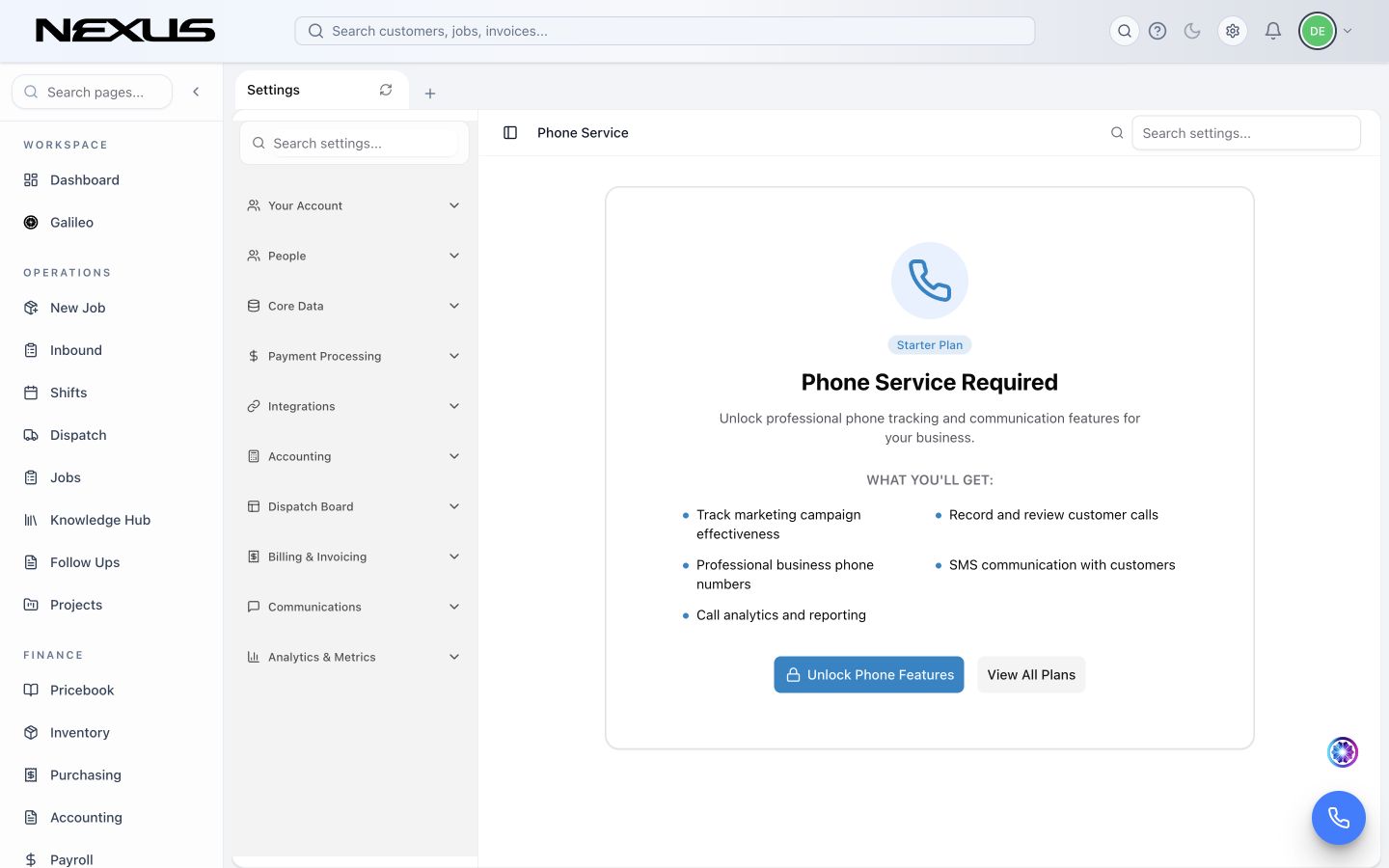Open Payroll in the sidebar

[111, 859]
